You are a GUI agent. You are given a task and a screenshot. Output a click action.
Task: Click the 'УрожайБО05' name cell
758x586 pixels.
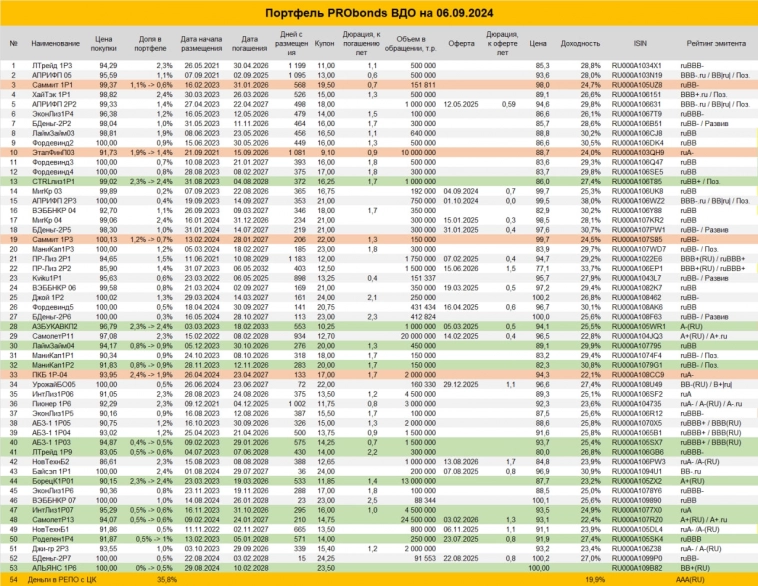54,384
